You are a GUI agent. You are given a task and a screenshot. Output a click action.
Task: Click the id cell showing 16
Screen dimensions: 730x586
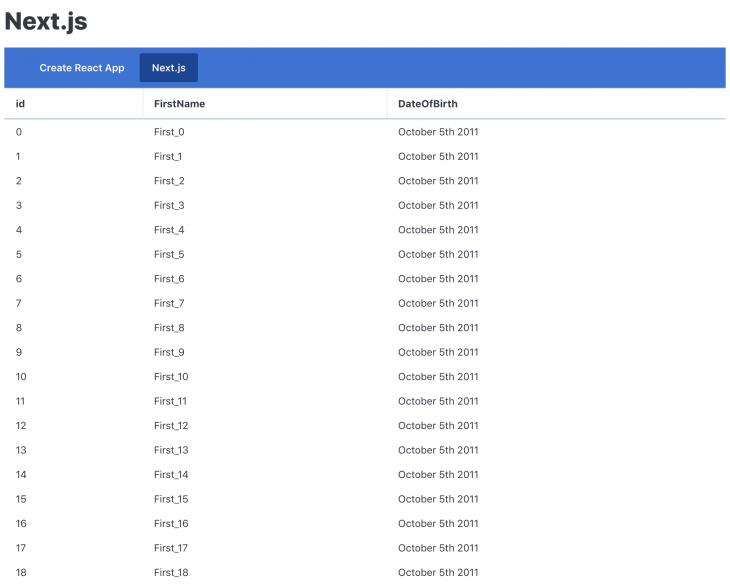coord(21,524)
